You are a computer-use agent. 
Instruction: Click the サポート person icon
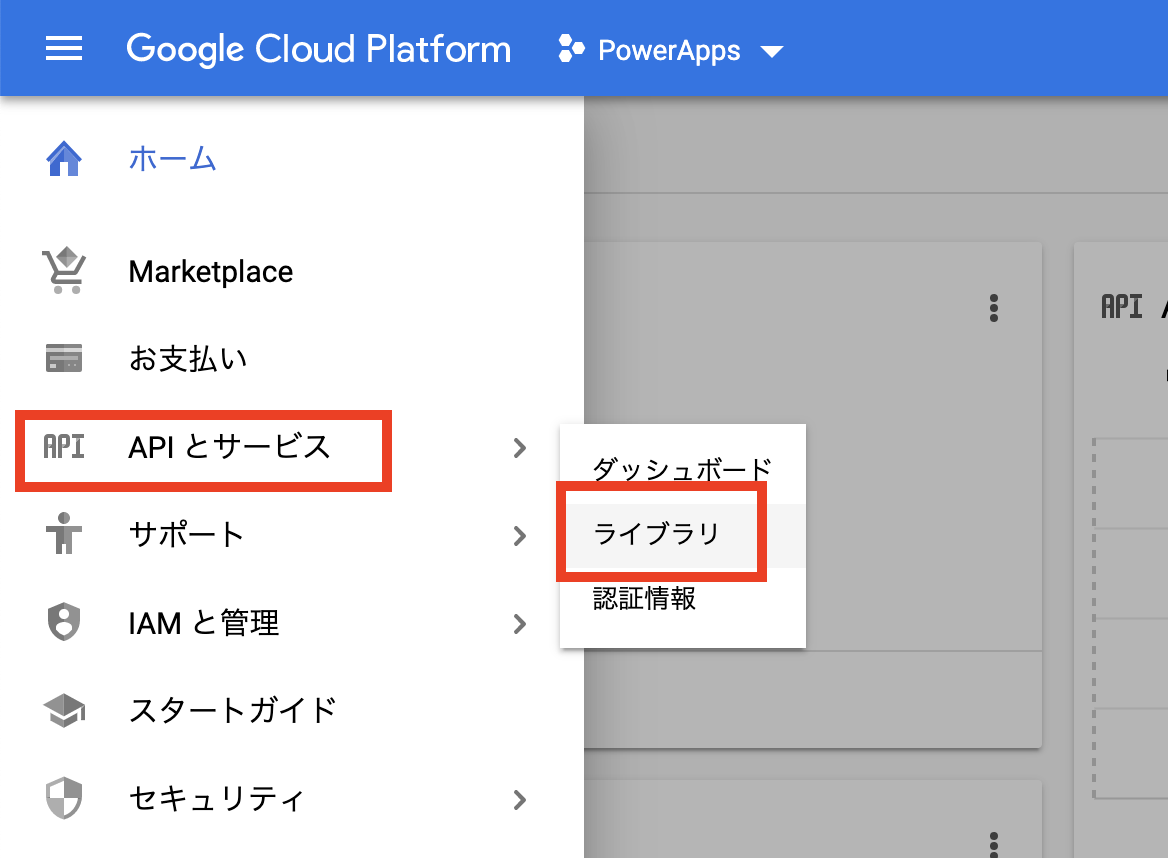tap(64, 533)
